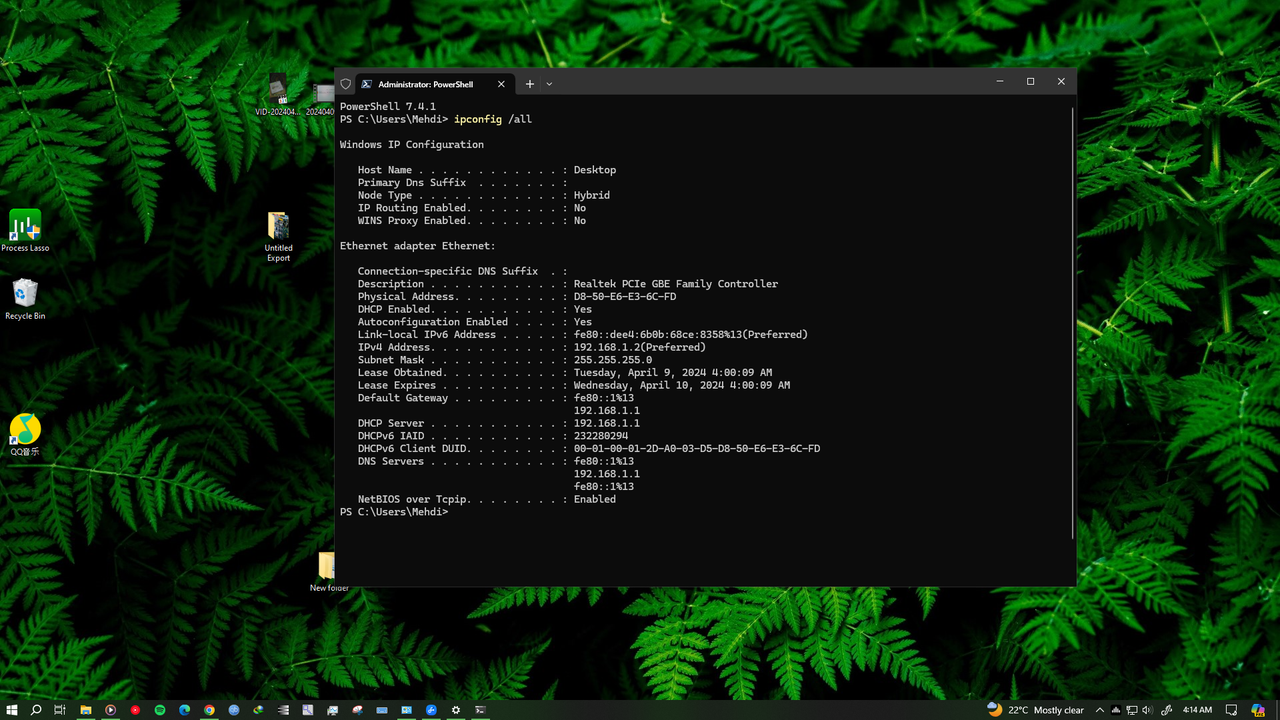Viewport: 1280px width, 720px height.
Task: Click the administrator shield icon in title bar
Action: (x=345, y=84)
